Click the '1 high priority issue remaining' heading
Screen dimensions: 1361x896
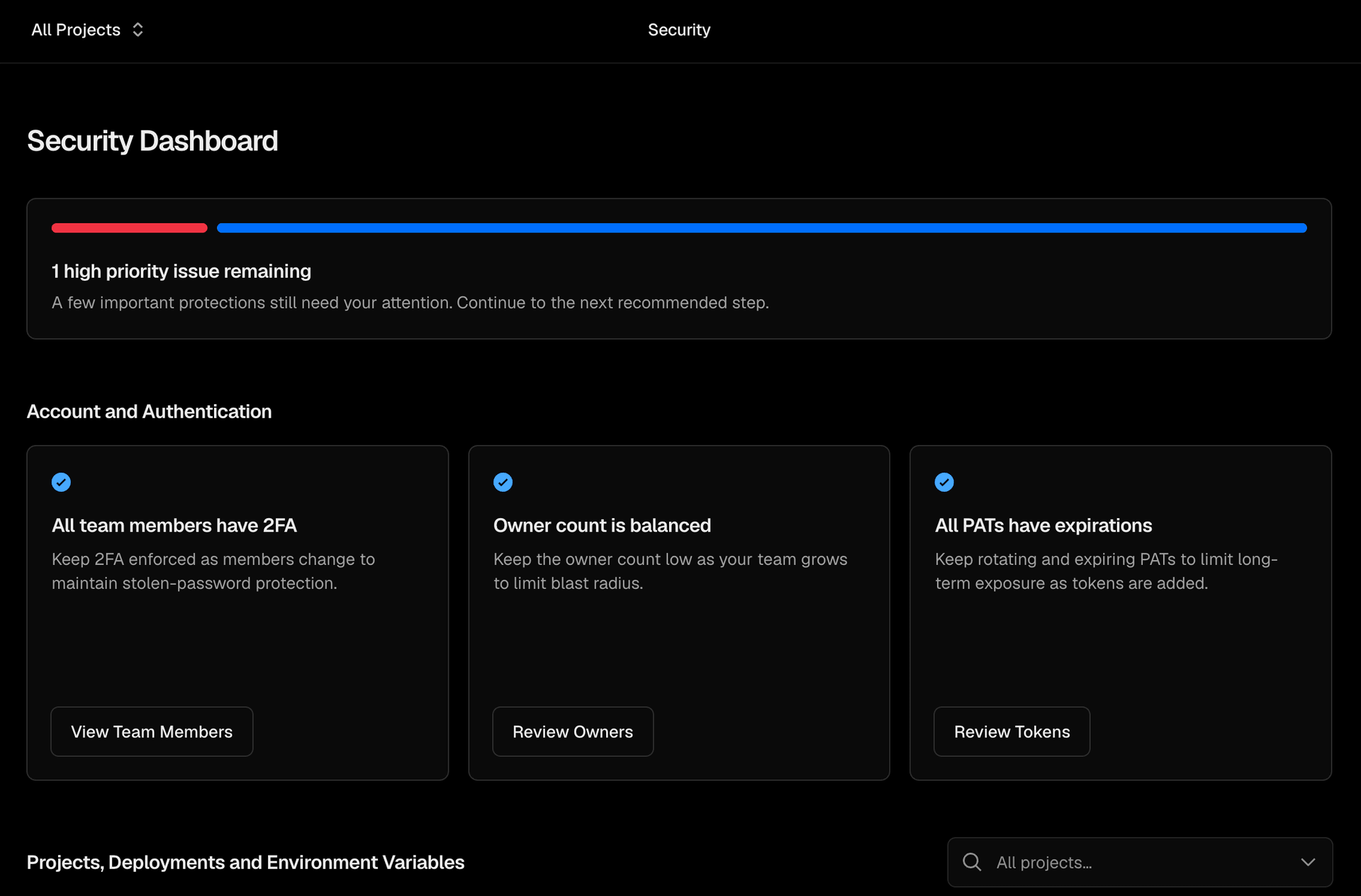(x=181, y=271)
